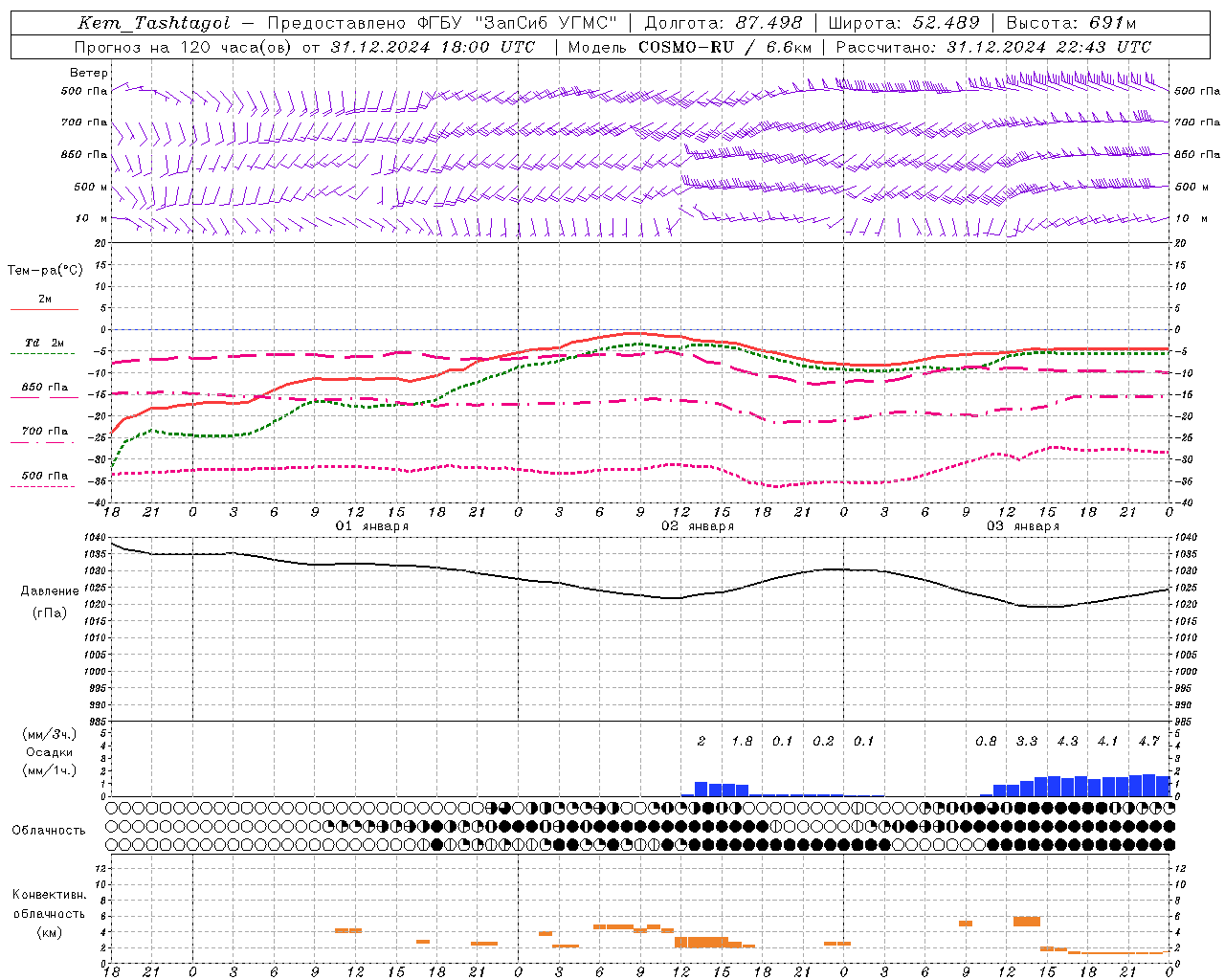Click the 0.8 precipitation total value
Image resolution: width=1225 pixels, height=980 pixels.
(986, 742)
